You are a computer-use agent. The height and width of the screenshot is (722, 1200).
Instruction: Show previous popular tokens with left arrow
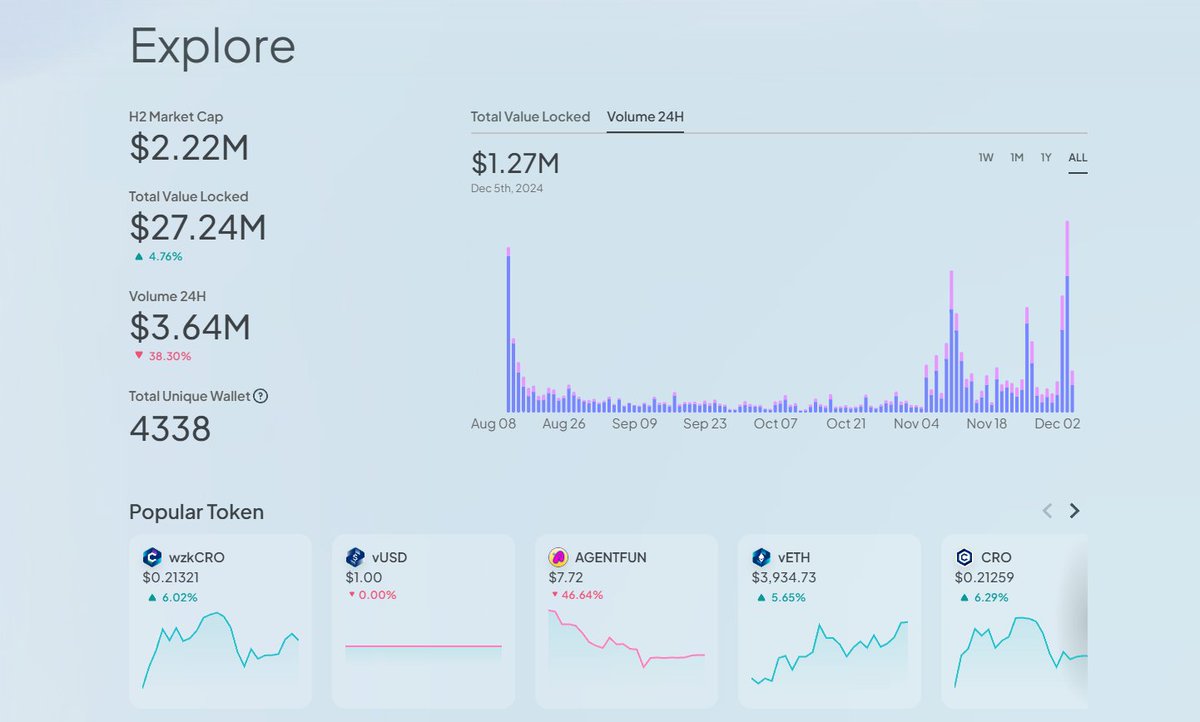pyautogui.click(x=1047, y=511)
